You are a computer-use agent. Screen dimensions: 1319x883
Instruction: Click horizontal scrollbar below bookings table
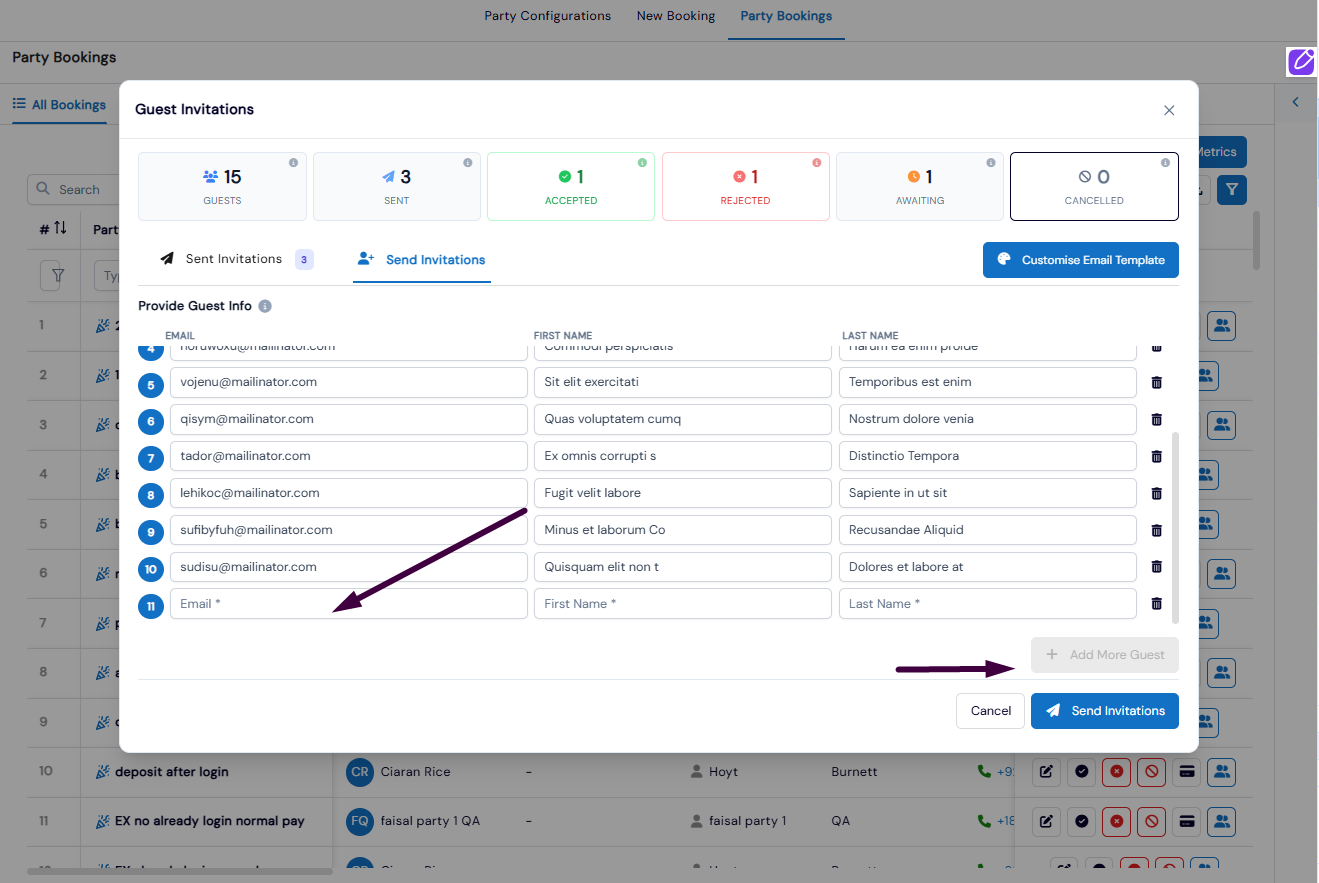pyautogui.click(x=180, y=872)
